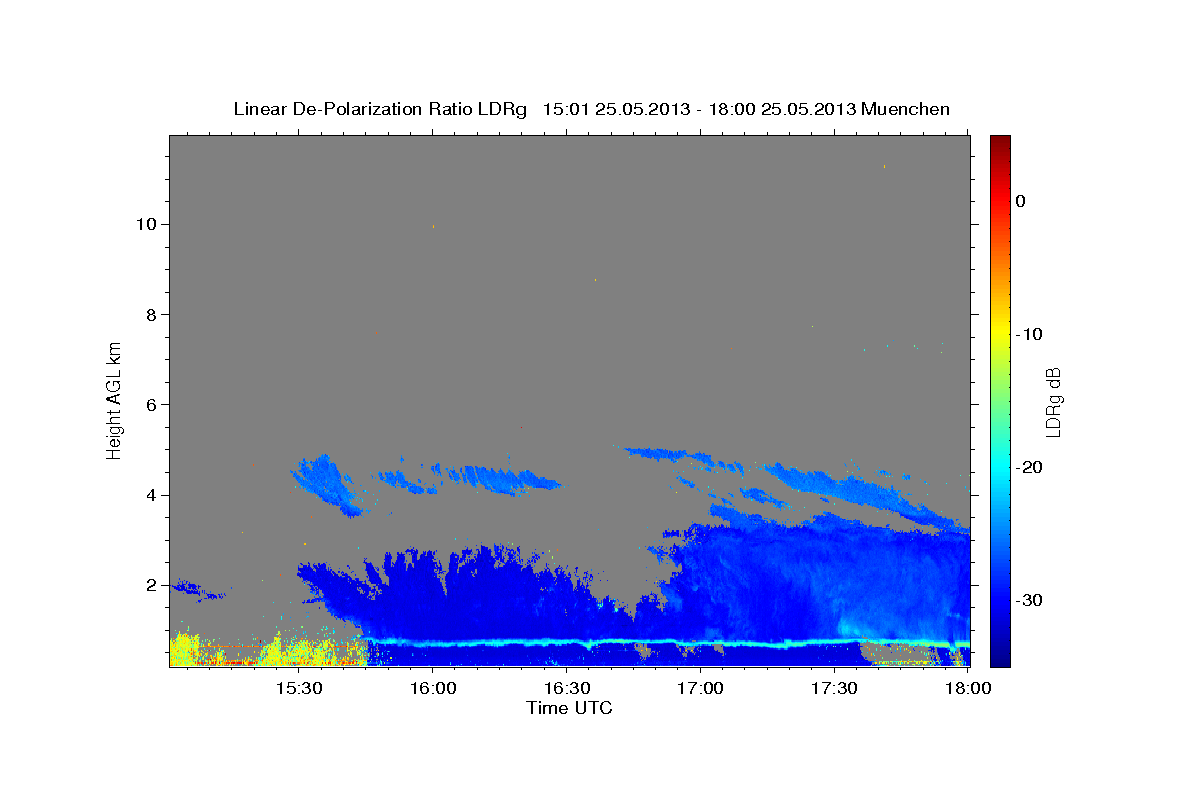Click the height tick label 6
Image resolution: width=1200 pixels, height=800 pixels.
point(153,405)
